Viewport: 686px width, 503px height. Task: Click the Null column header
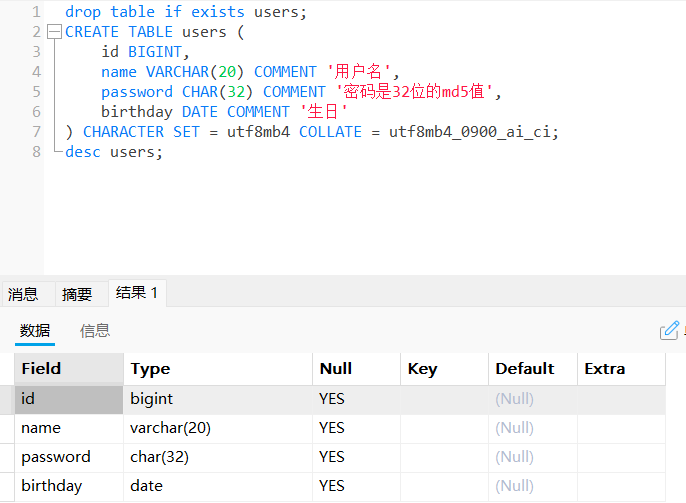click(357, 369)
